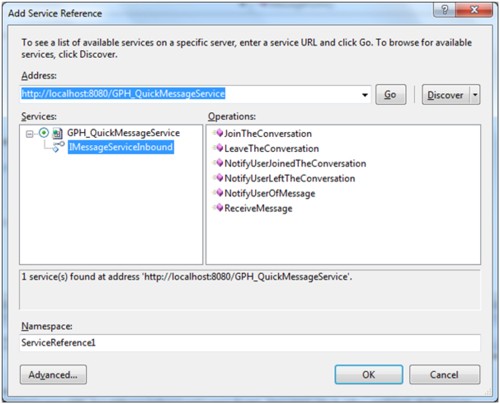
Task: Collapse the GPH_QuickMessageService tree node
Action: (30, 134)
